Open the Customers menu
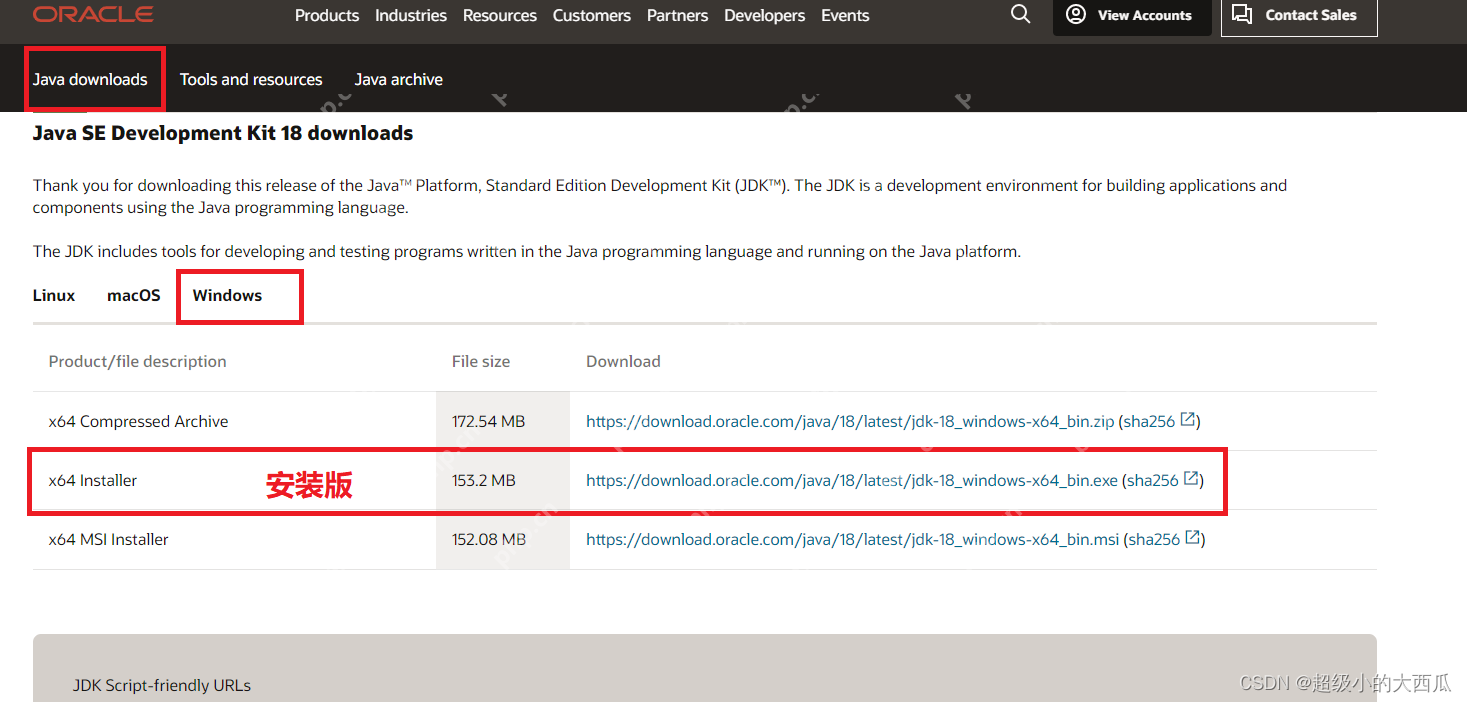 click(592, 15)
